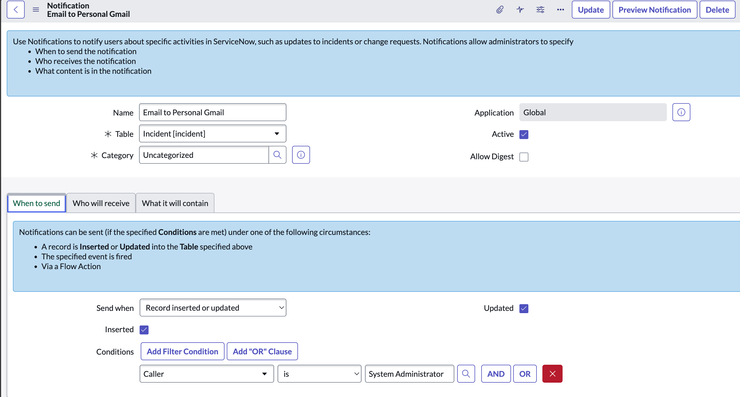Click into the Category input field
The image size is (740, 397).
(x=204, y=155)
